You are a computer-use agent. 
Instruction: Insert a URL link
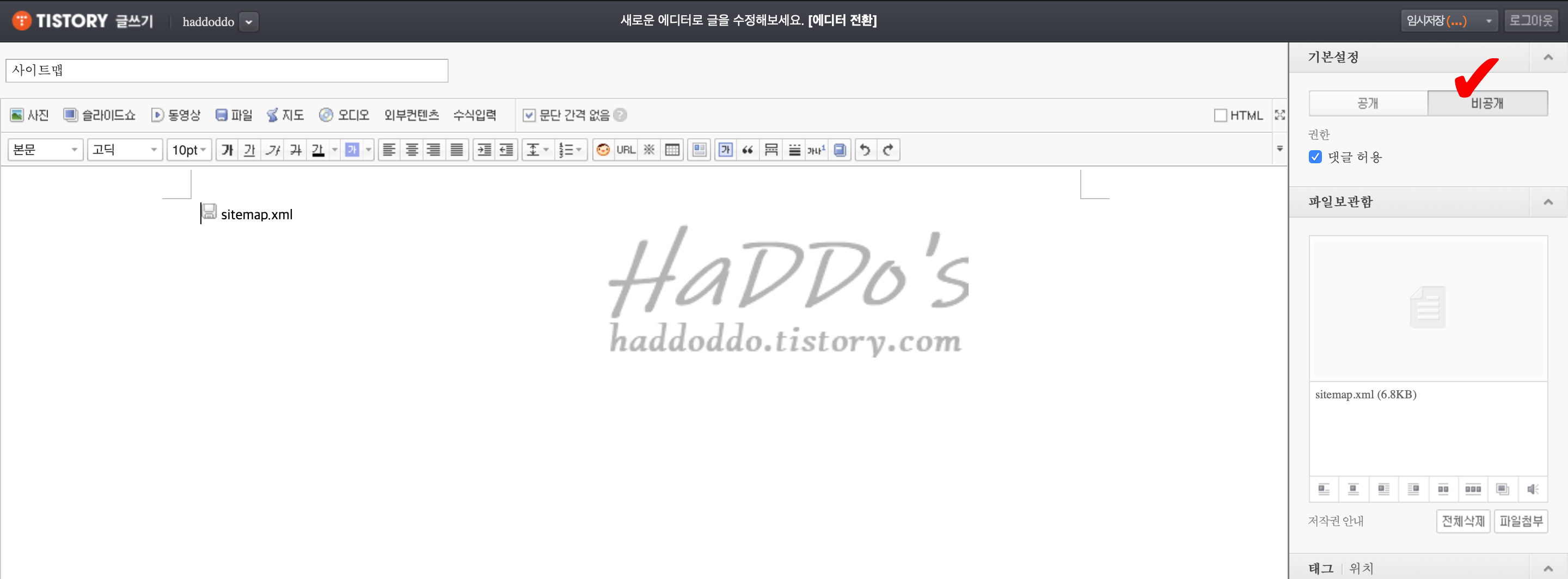626,150
